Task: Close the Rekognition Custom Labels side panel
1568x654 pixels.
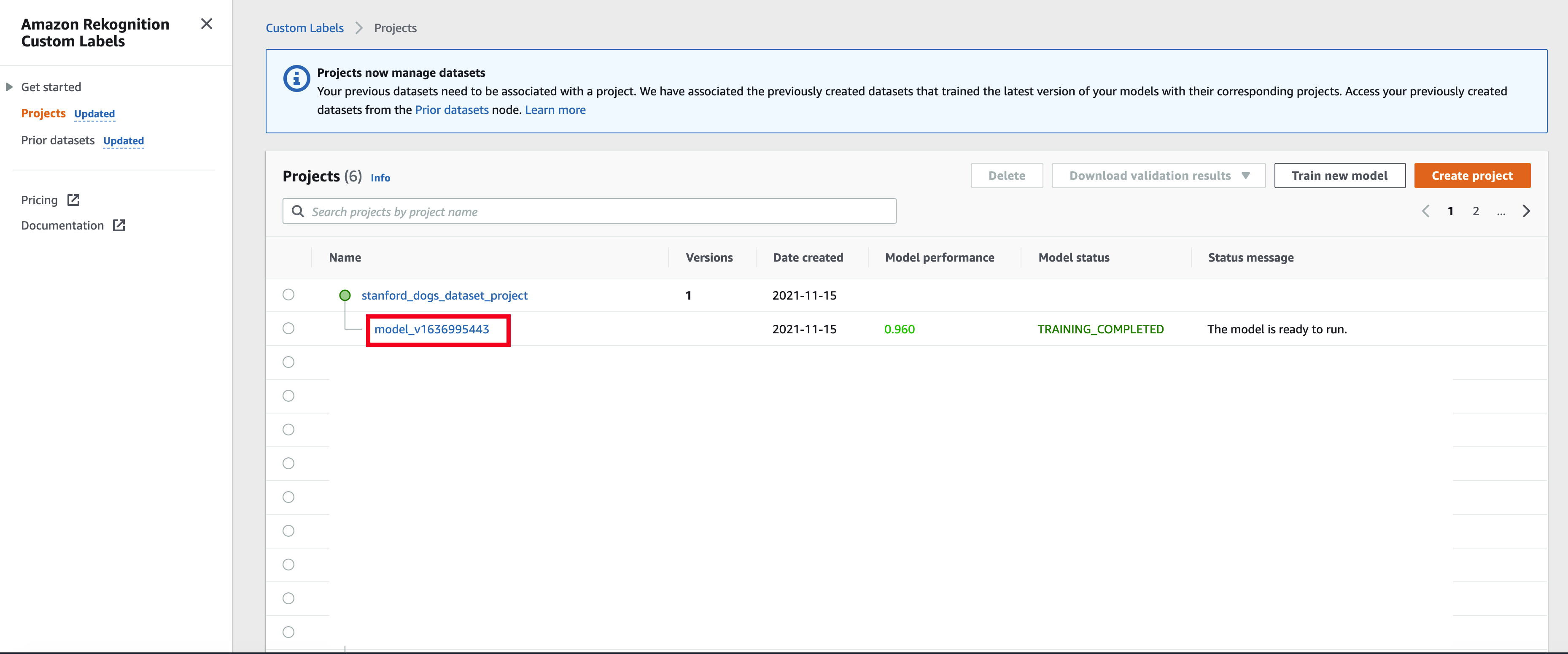Action: point(206,24)
